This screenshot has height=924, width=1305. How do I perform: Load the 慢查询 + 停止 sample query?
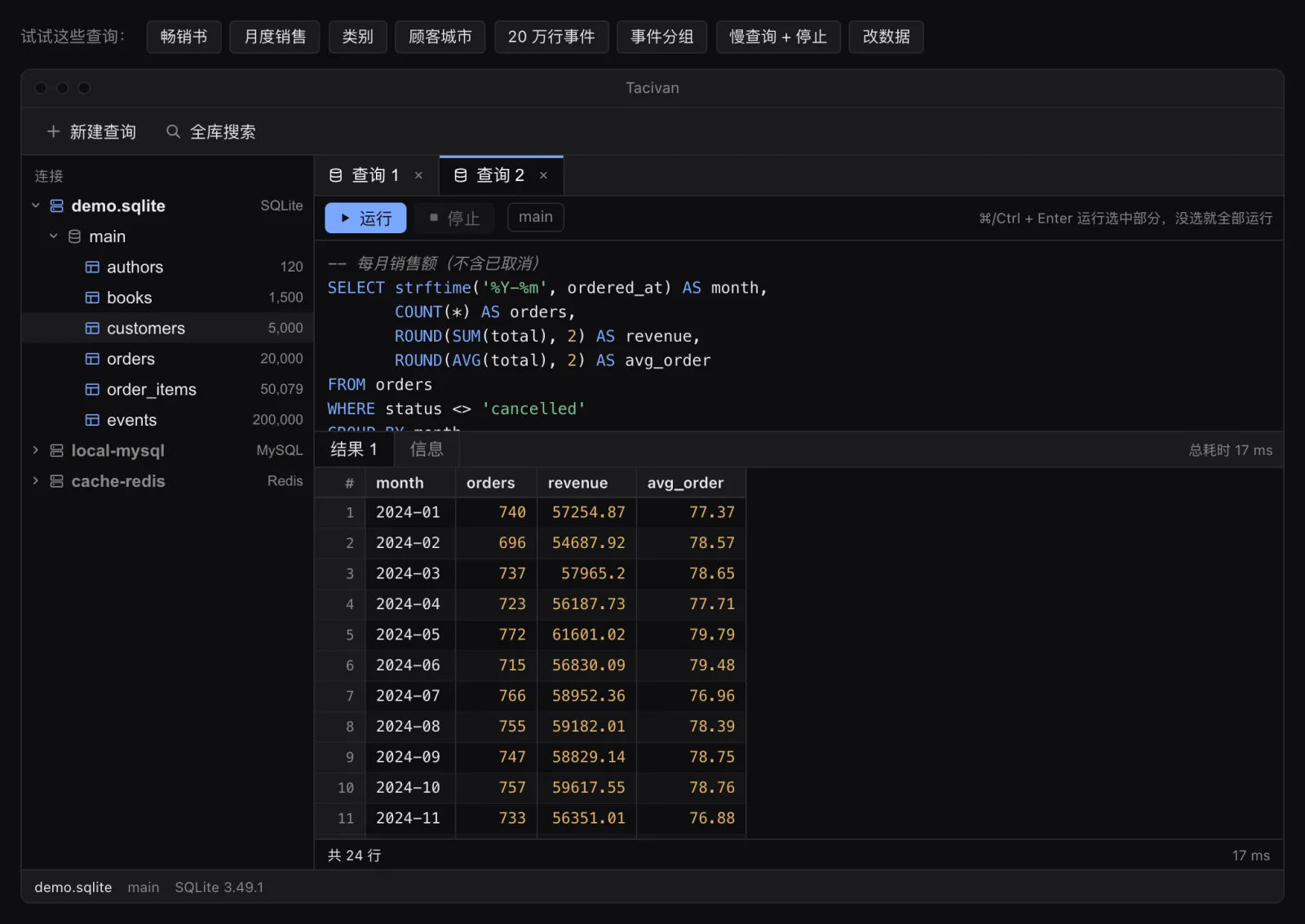(x=778, y=37)
